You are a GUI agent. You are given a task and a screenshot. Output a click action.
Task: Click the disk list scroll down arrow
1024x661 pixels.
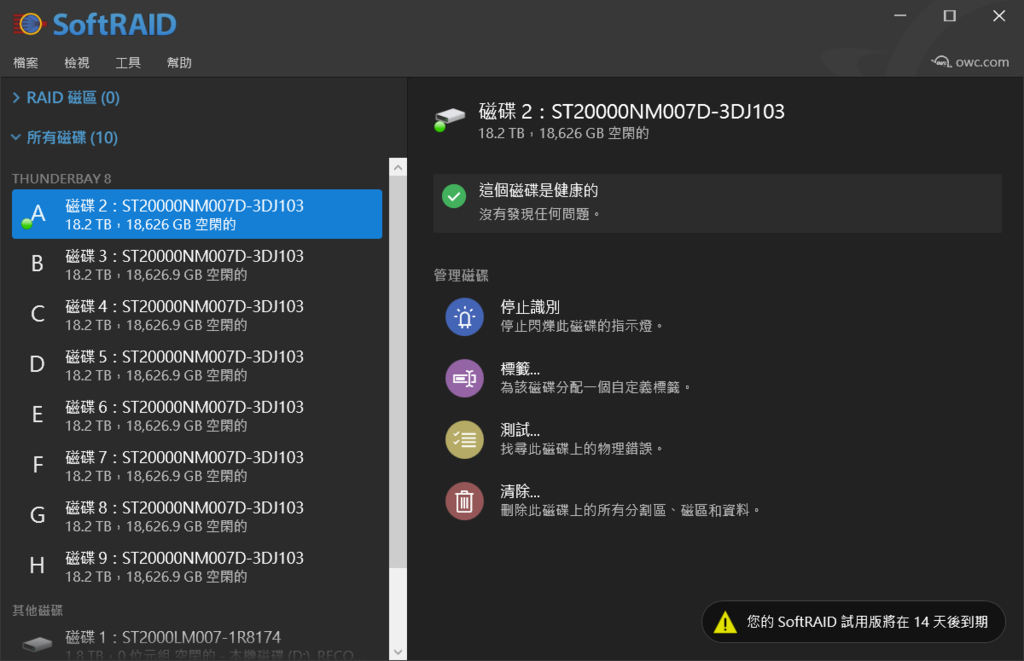(x=398, y=652)
